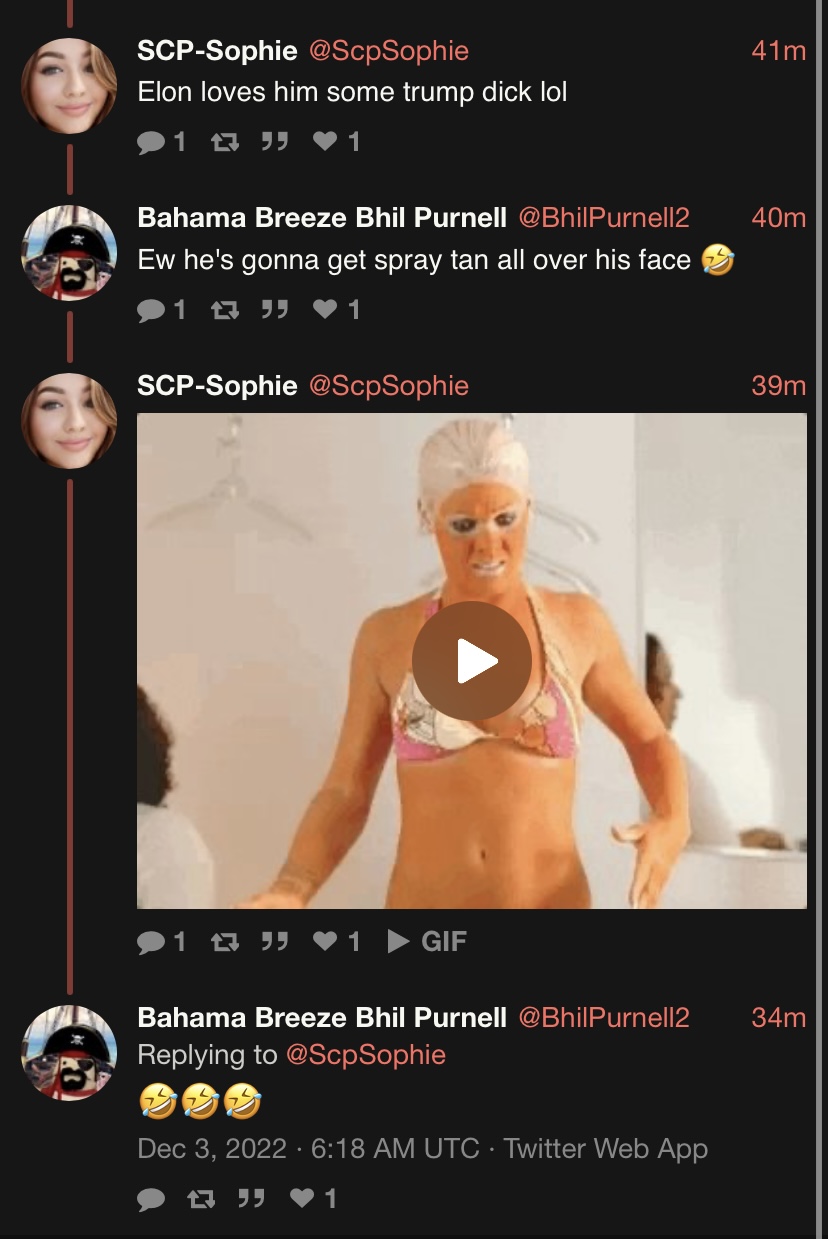Open @ScpSophie handle in first tweet
The image size is (828, 1239).
point(388,50)
